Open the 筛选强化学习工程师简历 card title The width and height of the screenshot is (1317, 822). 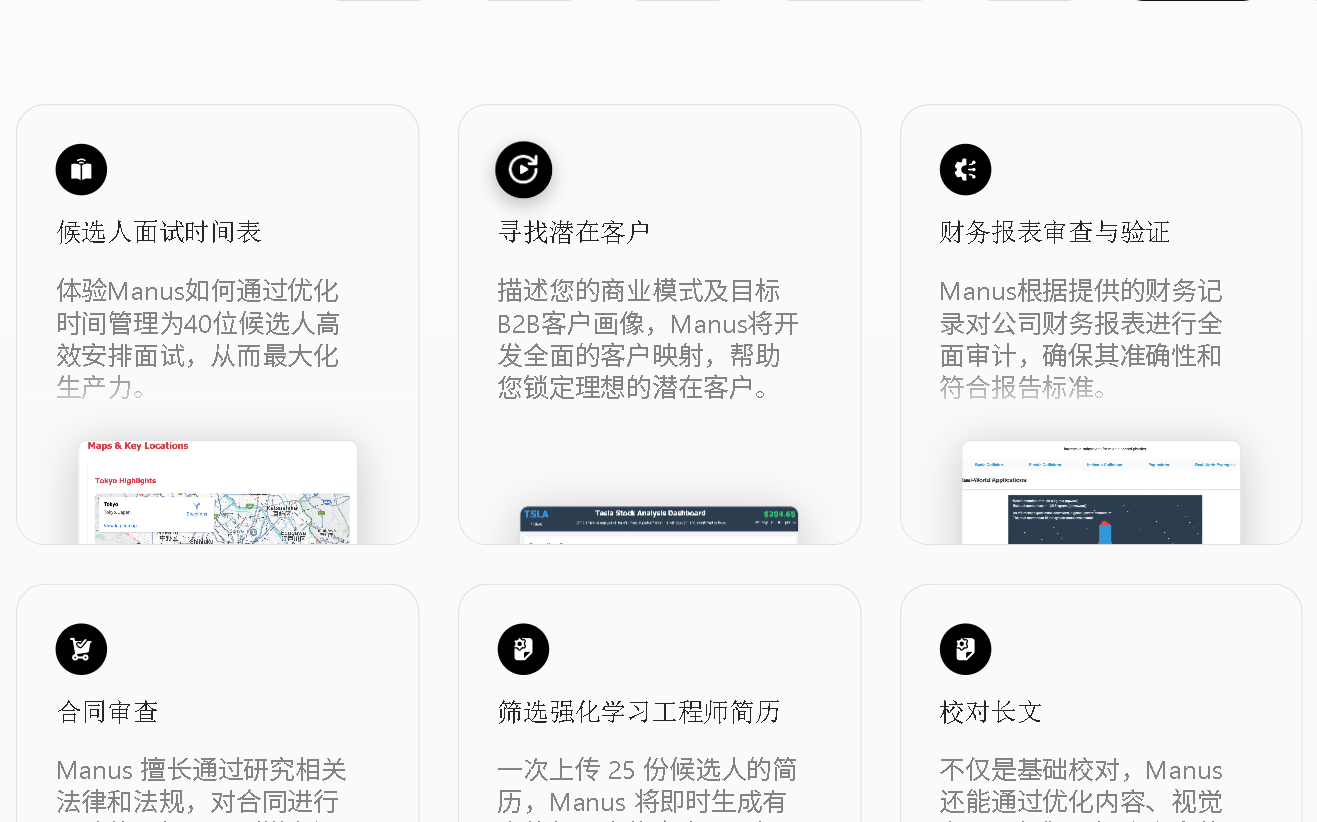pyautogui.click(x=639, y=712)
